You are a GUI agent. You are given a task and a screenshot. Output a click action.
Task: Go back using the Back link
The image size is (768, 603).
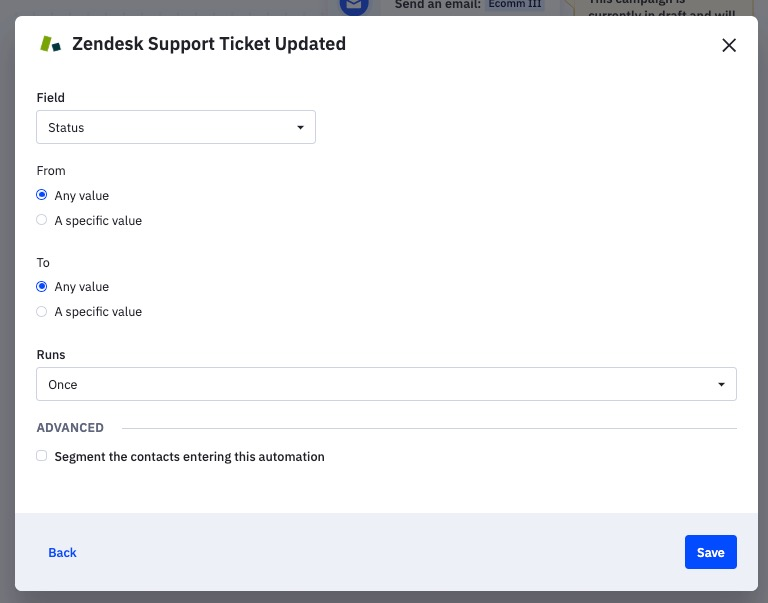[62, 553]
